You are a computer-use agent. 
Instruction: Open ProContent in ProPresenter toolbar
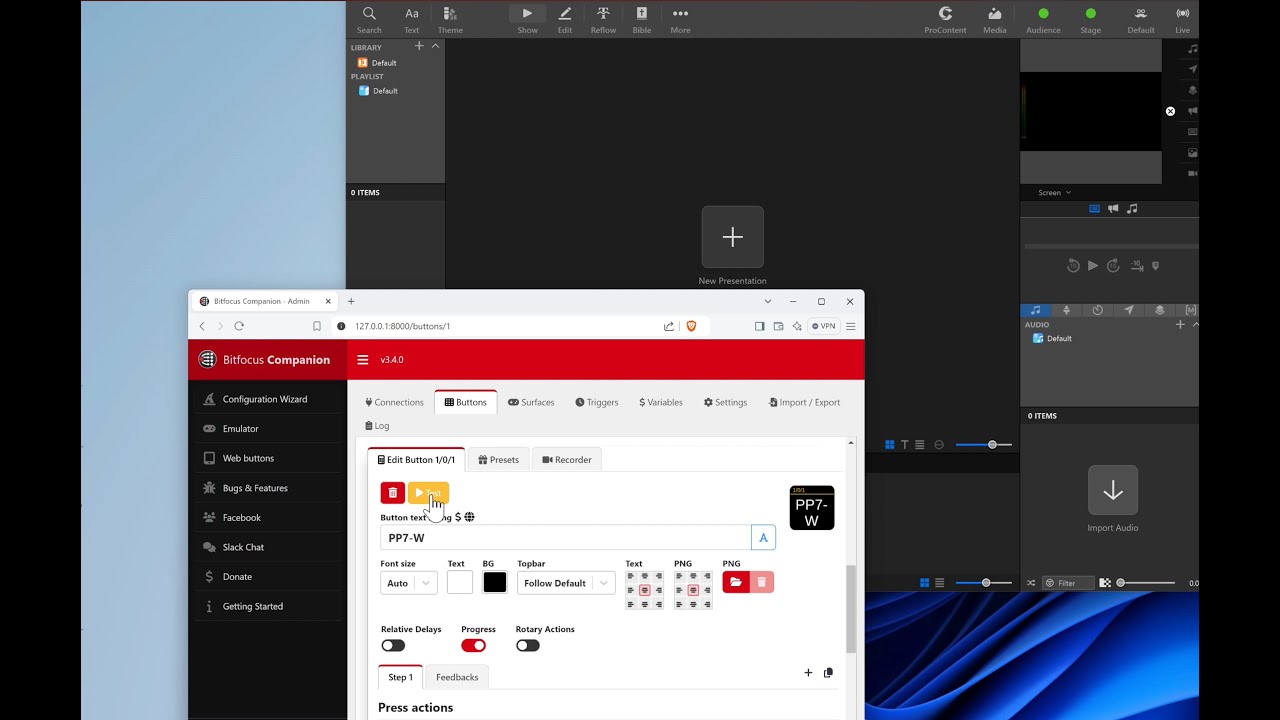(945, 19)
